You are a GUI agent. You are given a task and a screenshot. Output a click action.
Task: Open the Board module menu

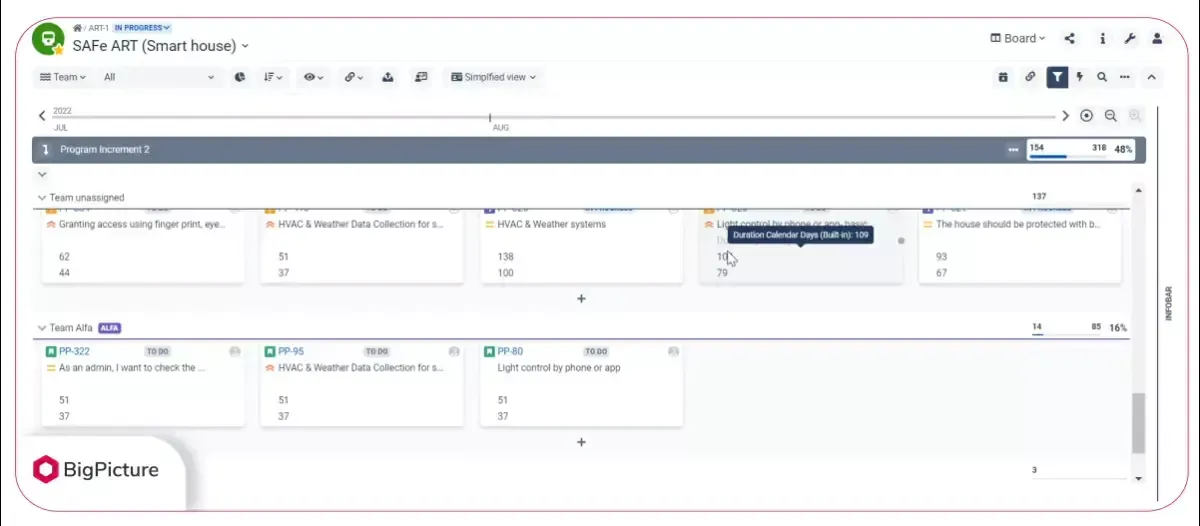pos(1018,39)
